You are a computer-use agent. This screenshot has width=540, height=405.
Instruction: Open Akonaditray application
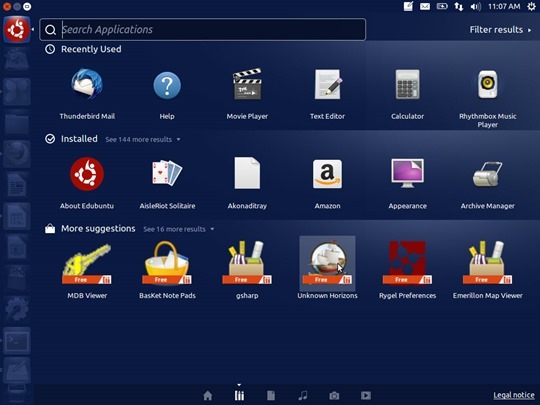[x=247, y=173]
